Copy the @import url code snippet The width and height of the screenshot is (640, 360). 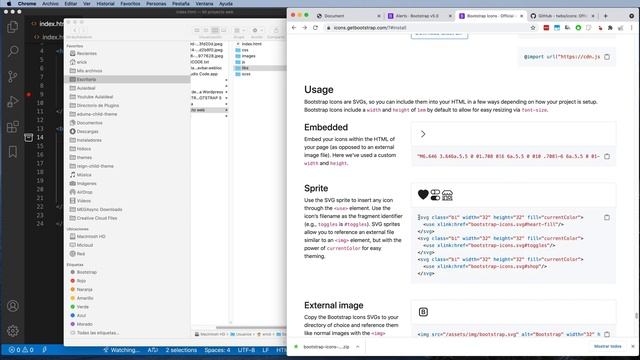tap(607, 57)
